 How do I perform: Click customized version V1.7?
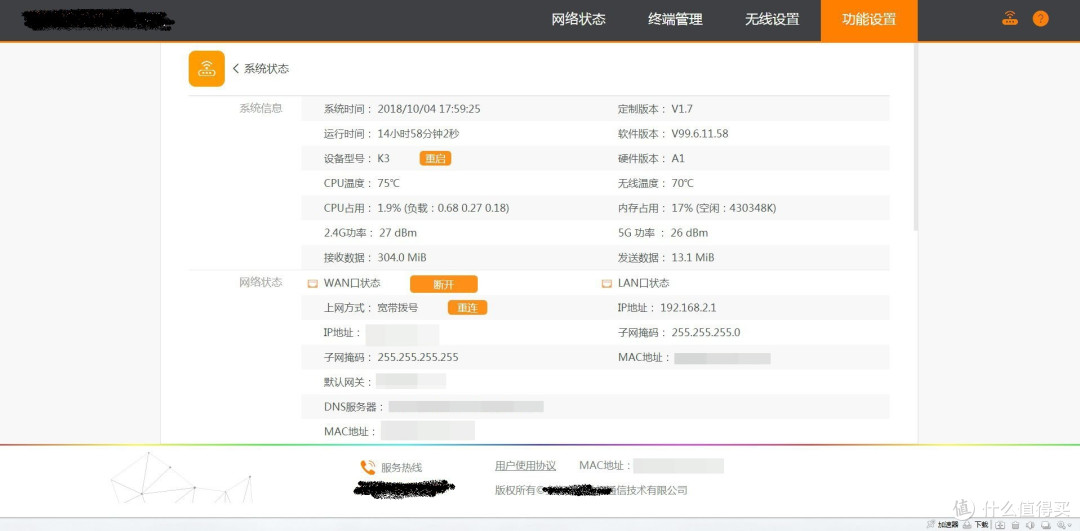[682, 109]
